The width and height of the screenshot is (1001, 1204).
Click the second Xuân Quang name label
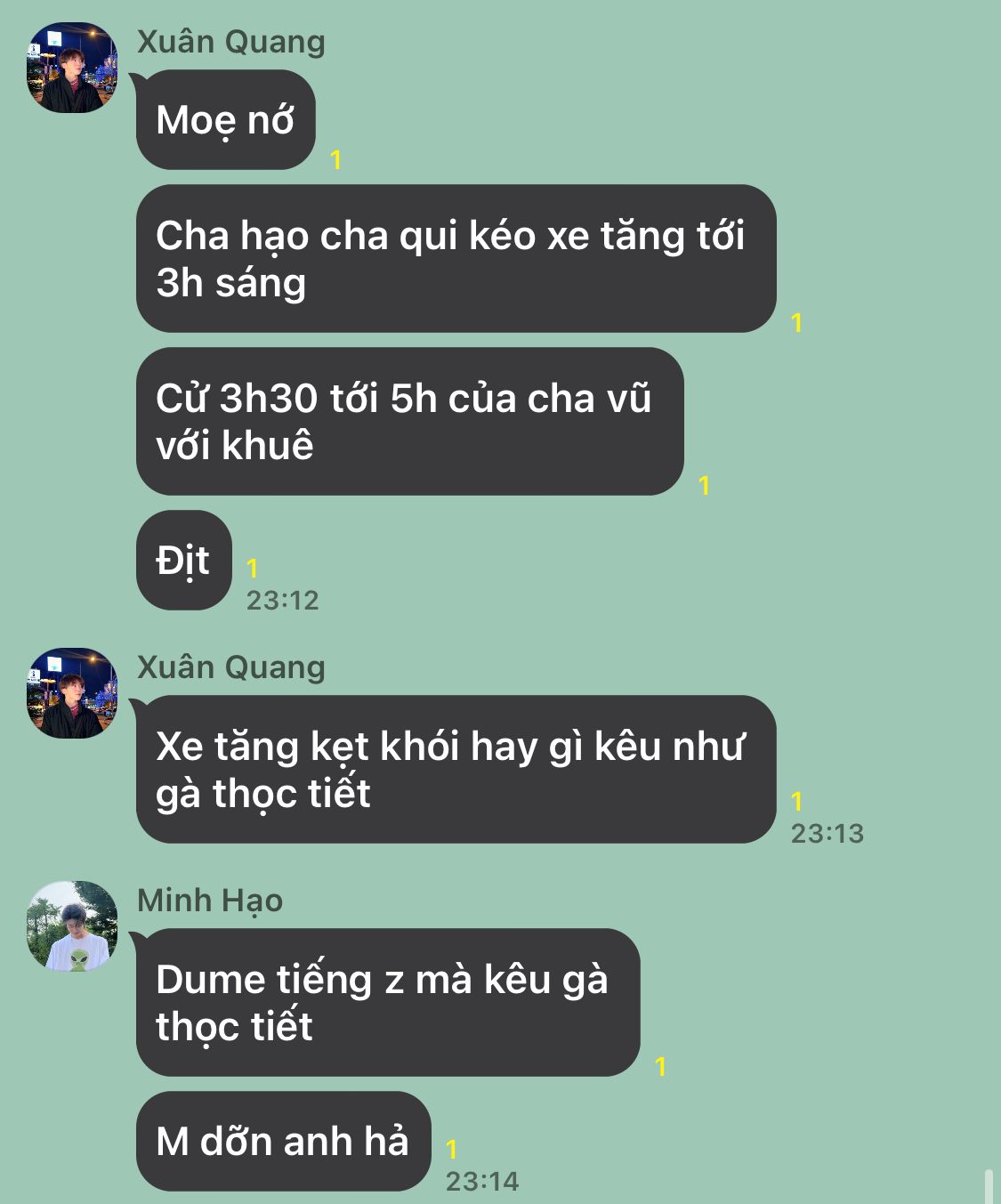(x=231, y=667)
